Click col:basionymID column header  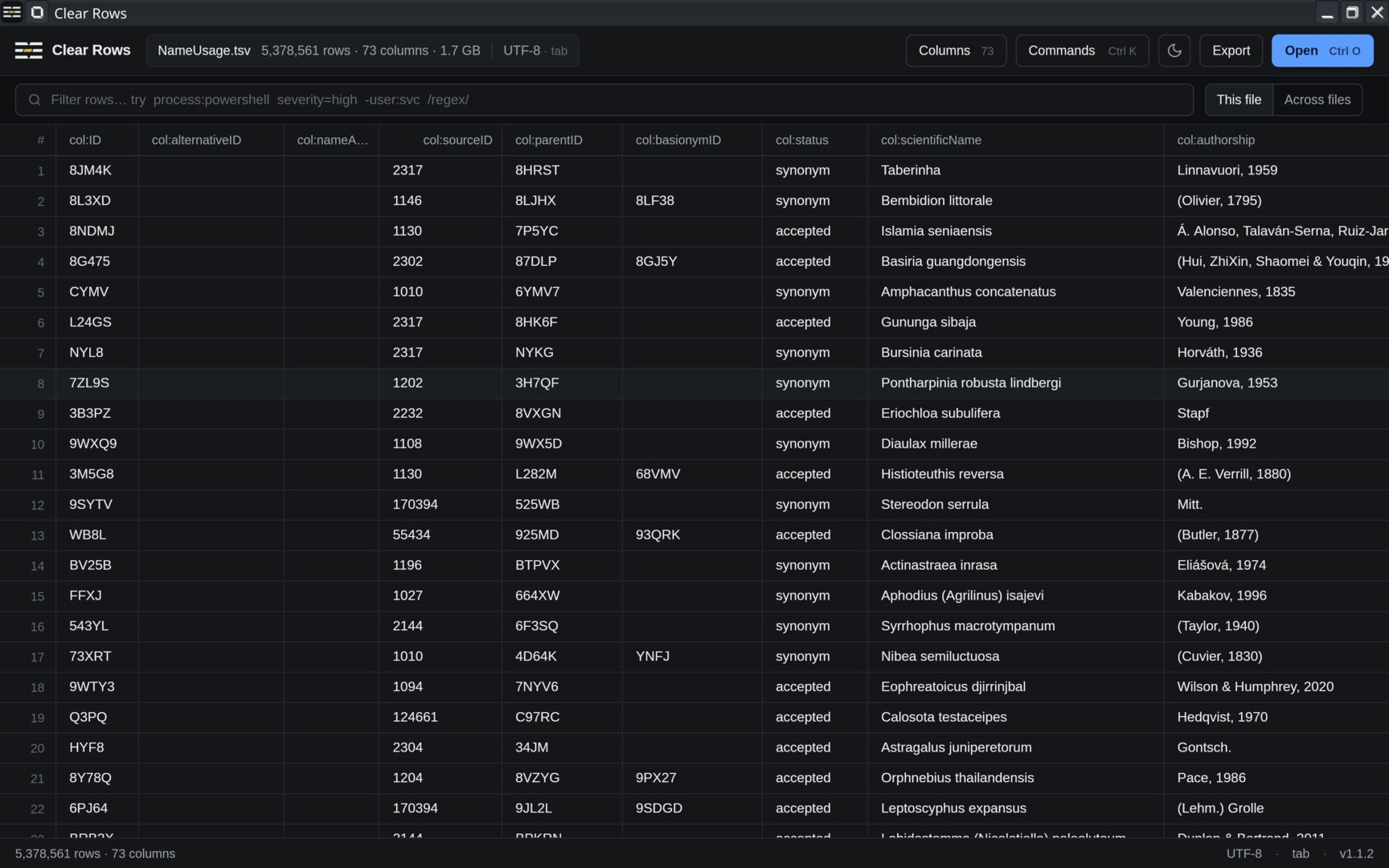(692, 140)
